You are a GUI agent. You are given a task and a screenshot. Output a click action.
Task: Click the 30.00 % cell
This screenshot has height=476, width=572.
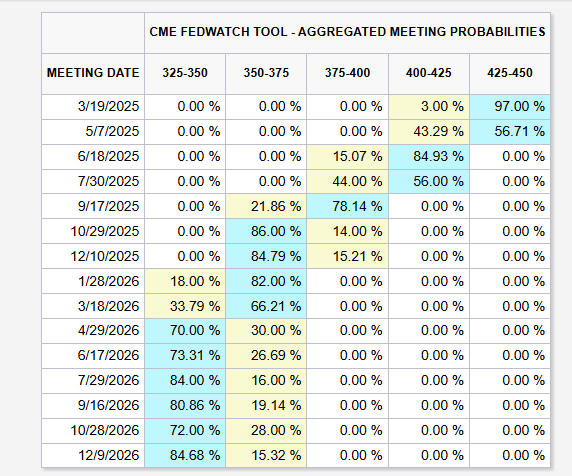pyautogui.click(x=266, y=330)
